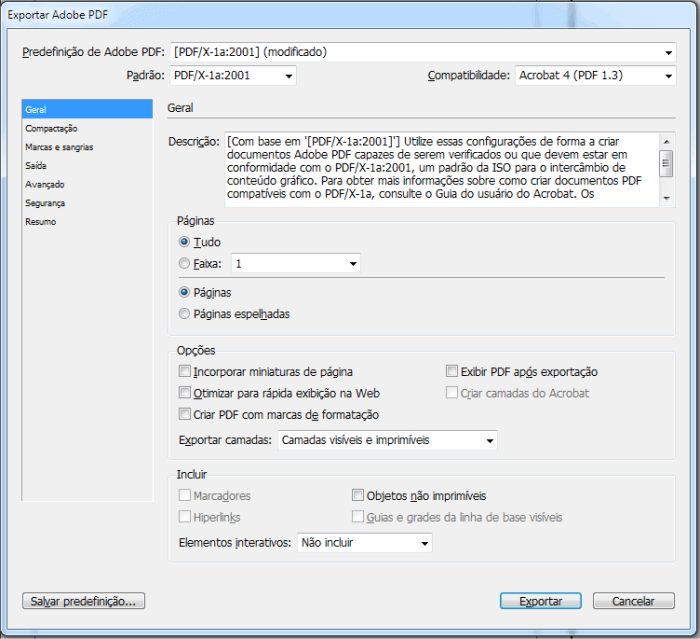Open the Elementos interativos dropdown
700x639 pixels.
[x=365, y=543]
